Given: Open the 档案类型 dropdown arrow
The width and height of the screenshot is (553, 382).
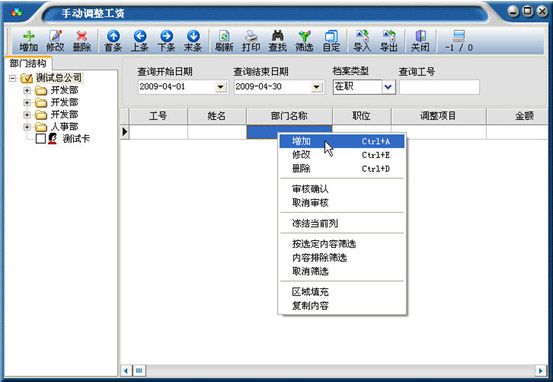Looking at the screenshot, I should click(388, 87).
